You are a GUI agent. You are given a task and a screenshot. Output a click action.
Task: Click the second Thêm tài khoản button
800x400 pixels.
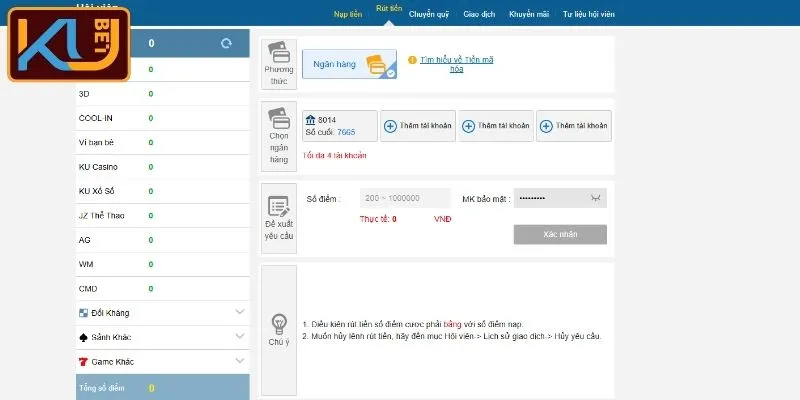[x=496, y=126]
